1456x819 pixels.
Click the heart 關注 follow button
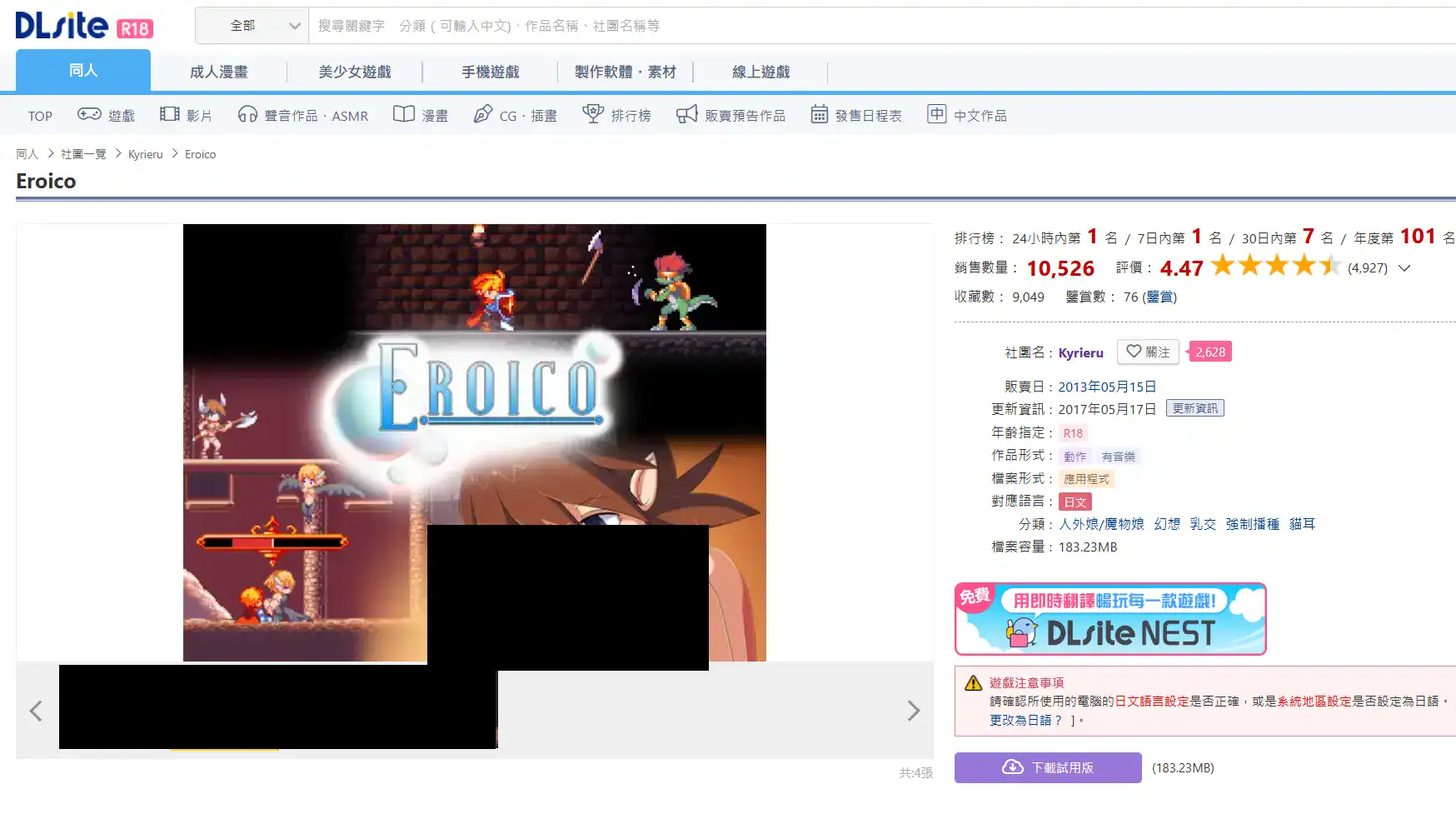tap(1148, 352)
